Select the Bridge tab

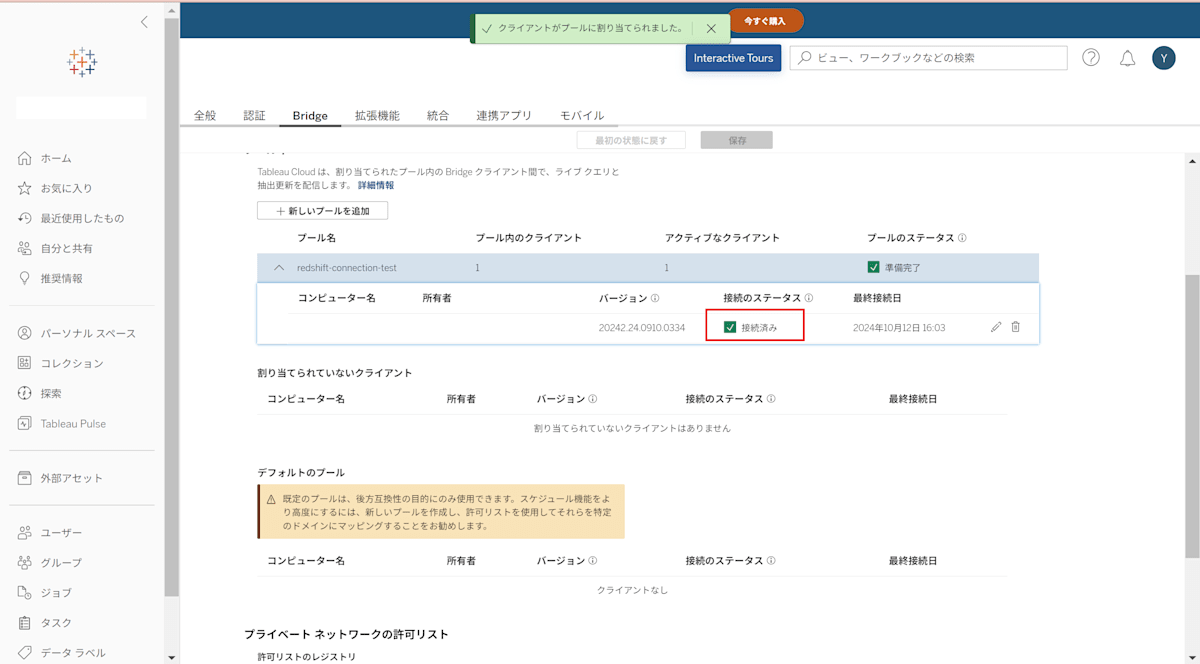(x=310, y=116)
